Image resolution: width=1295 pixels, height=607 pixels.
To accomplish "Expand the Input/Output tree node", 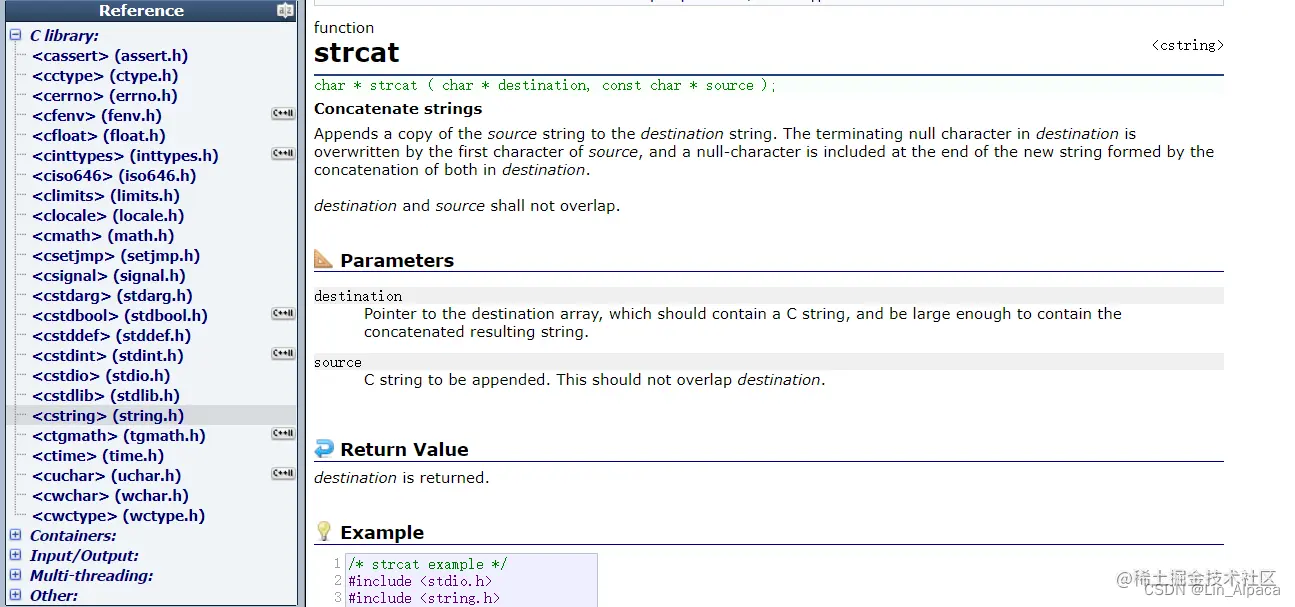I will point(15,555).
